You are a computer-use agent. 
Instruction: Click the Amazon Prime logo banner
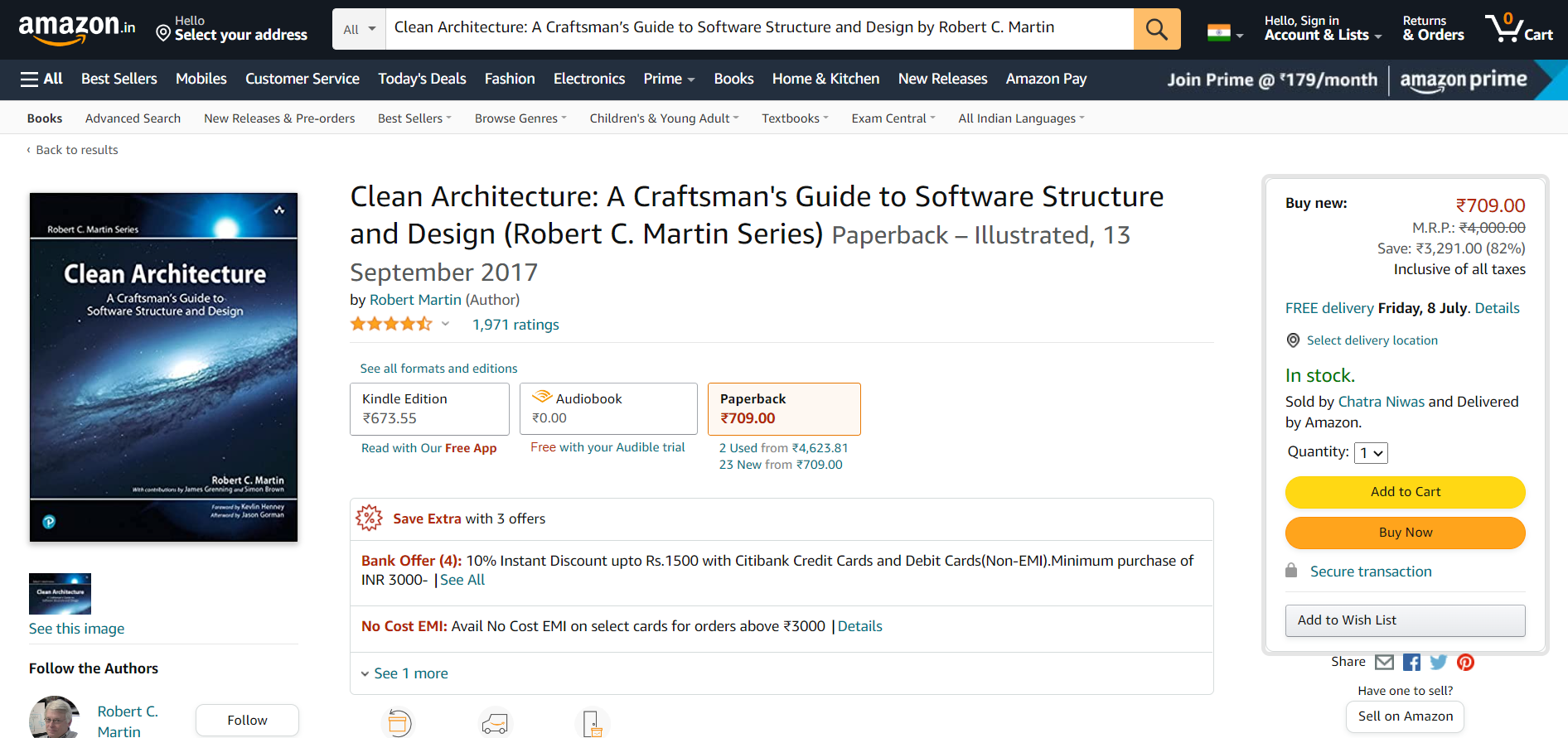(1464, 80)
